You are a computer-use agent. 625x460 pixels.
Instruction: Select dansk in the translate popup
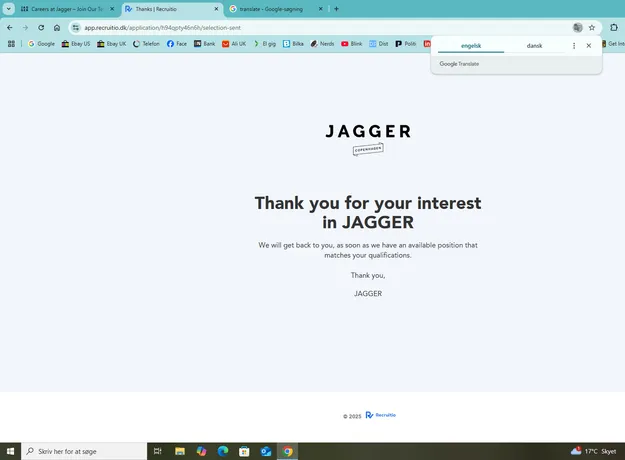(x=534, y=46)
